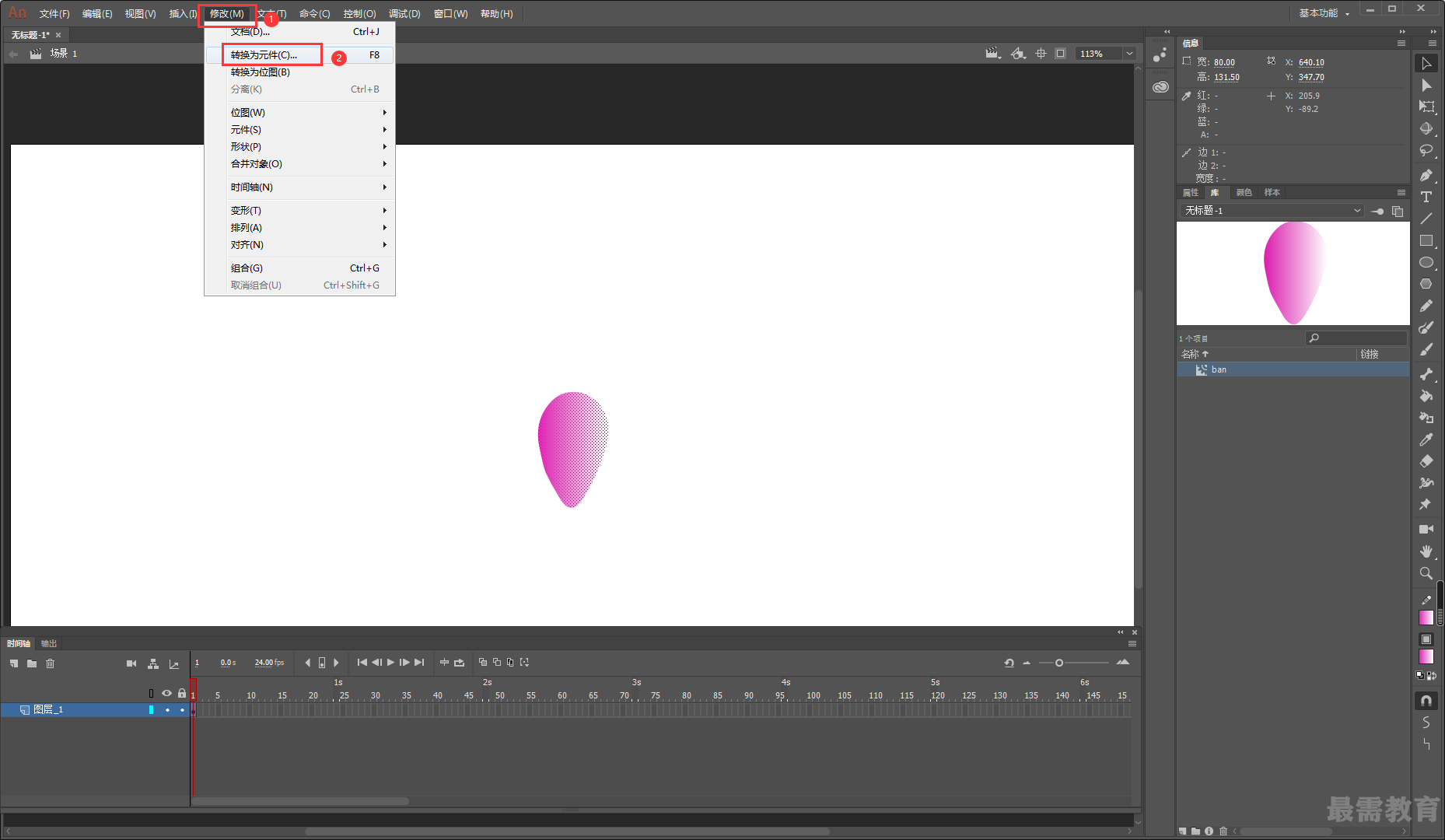1445x840 pixels.
Task: Select the PolyStar tool
Action: (1426, 284)
